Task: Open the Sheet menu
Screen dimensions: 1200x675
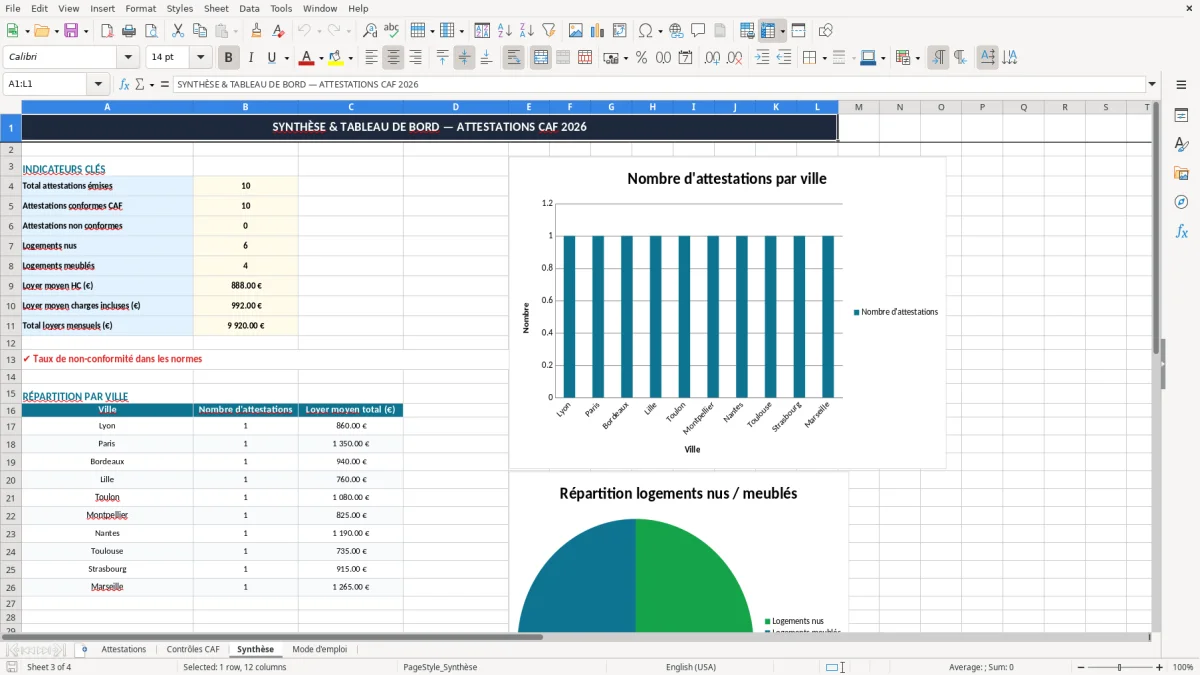Action: (216, 8)
